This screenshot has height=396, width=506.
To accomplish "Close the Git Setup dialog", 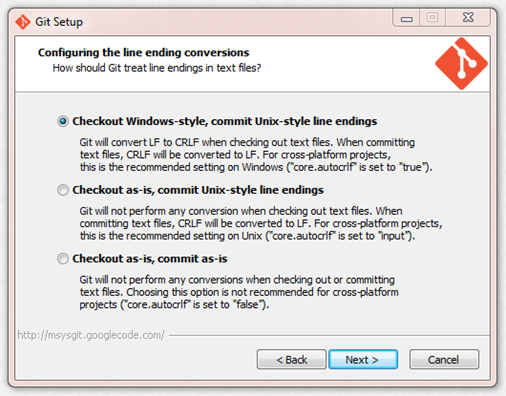I will [x=468, y=18].
